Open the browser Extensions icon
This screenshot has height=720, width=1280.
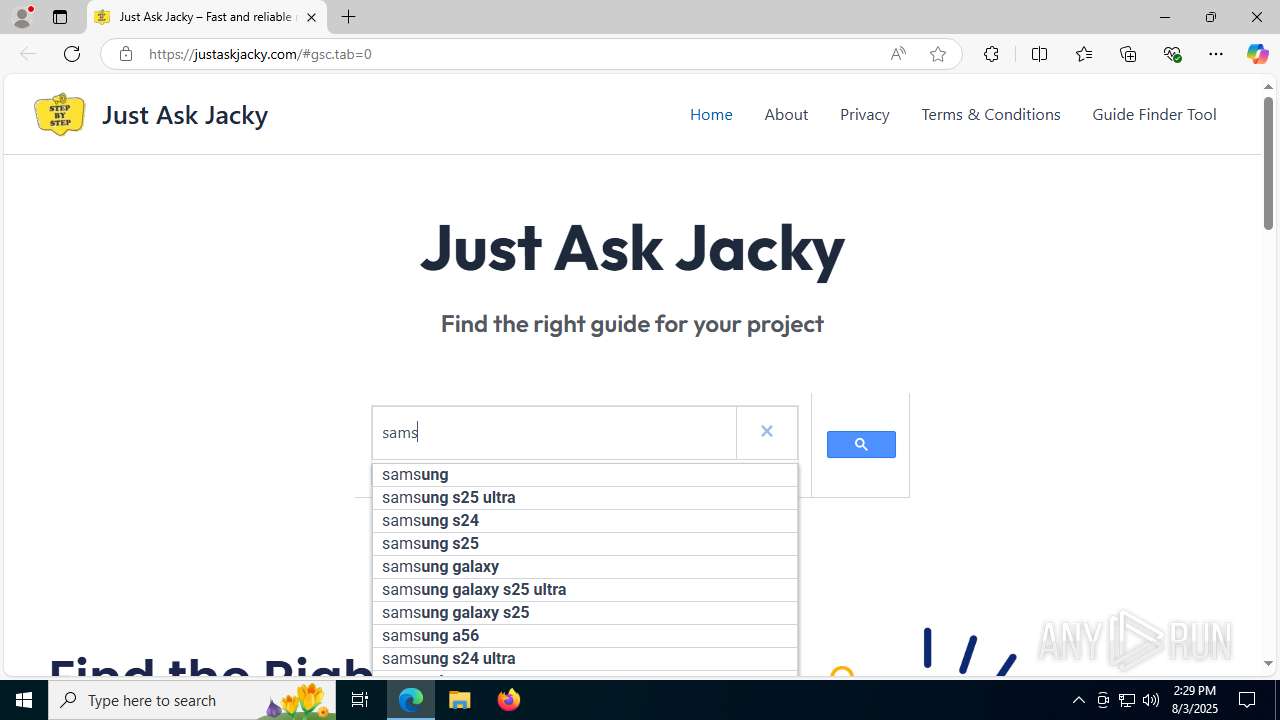click(991, 54)
